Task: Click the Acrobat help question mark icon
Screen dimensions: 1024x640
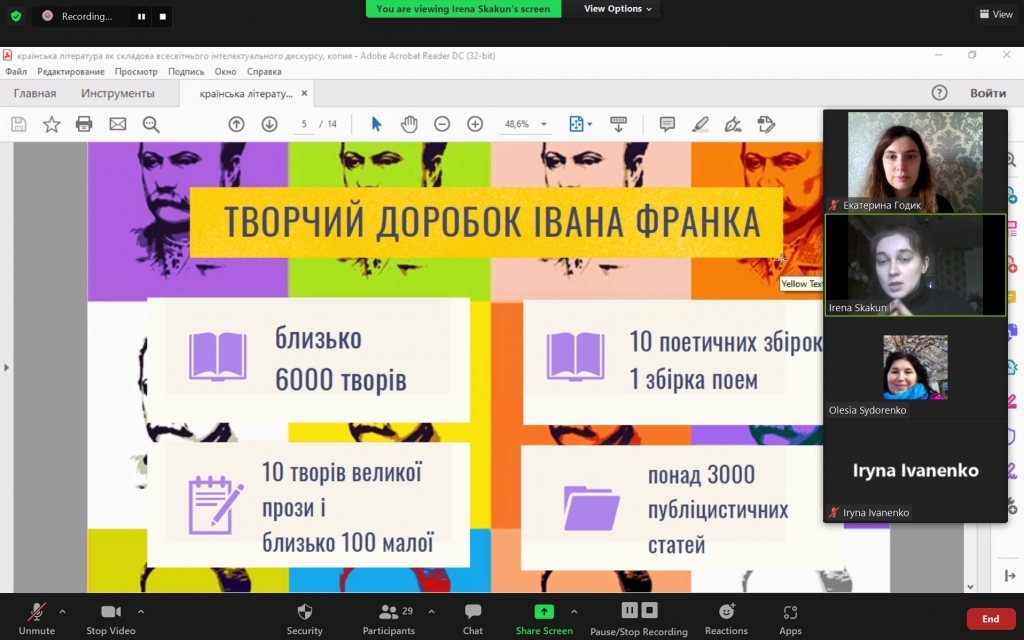Action: [939, 93]
